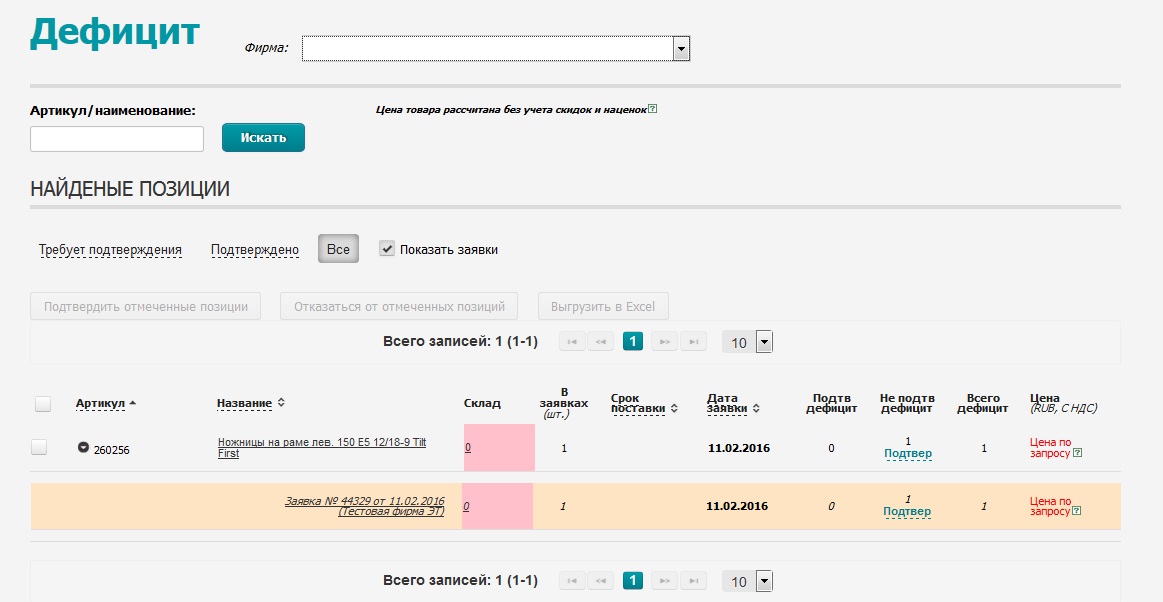Toggle the Показать заявки checkbox
Viewport: 1163px width, 602px height.
387,249
